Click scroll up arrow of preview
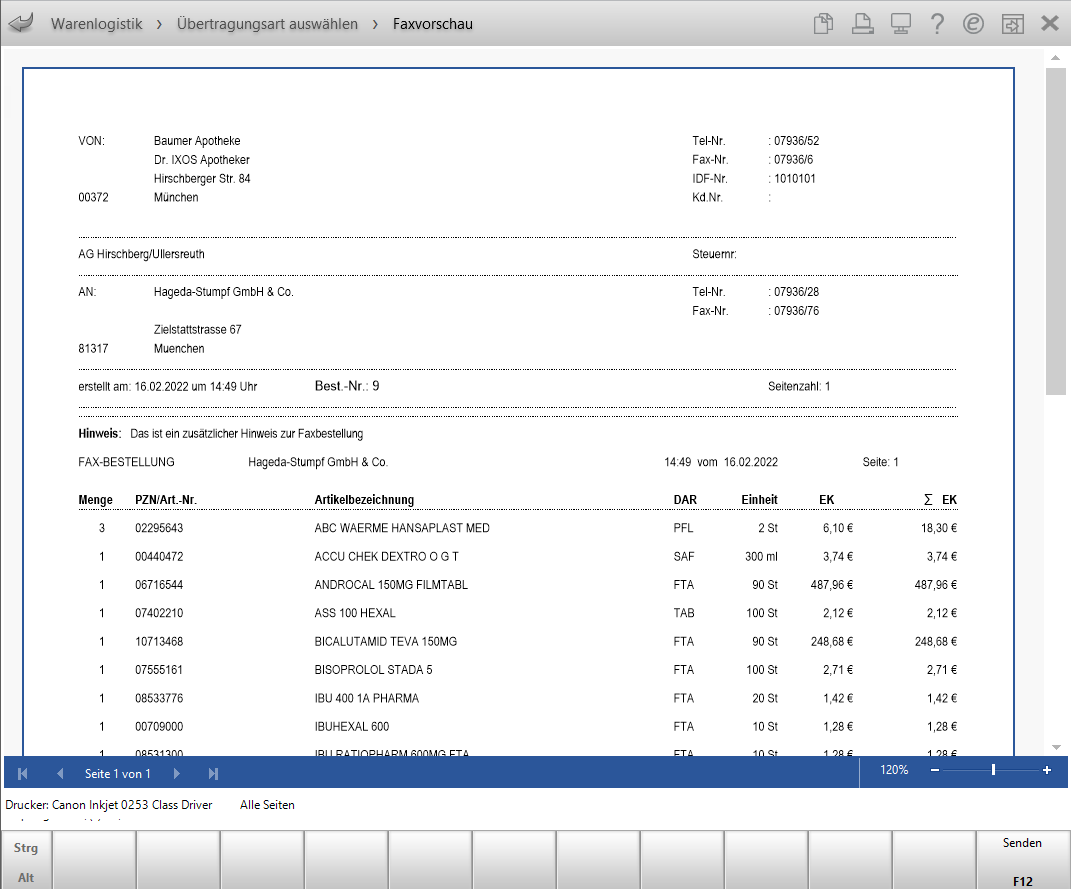Viewport: 1071px width, 889px height. pyautogui.click(x=1056, y=58)
